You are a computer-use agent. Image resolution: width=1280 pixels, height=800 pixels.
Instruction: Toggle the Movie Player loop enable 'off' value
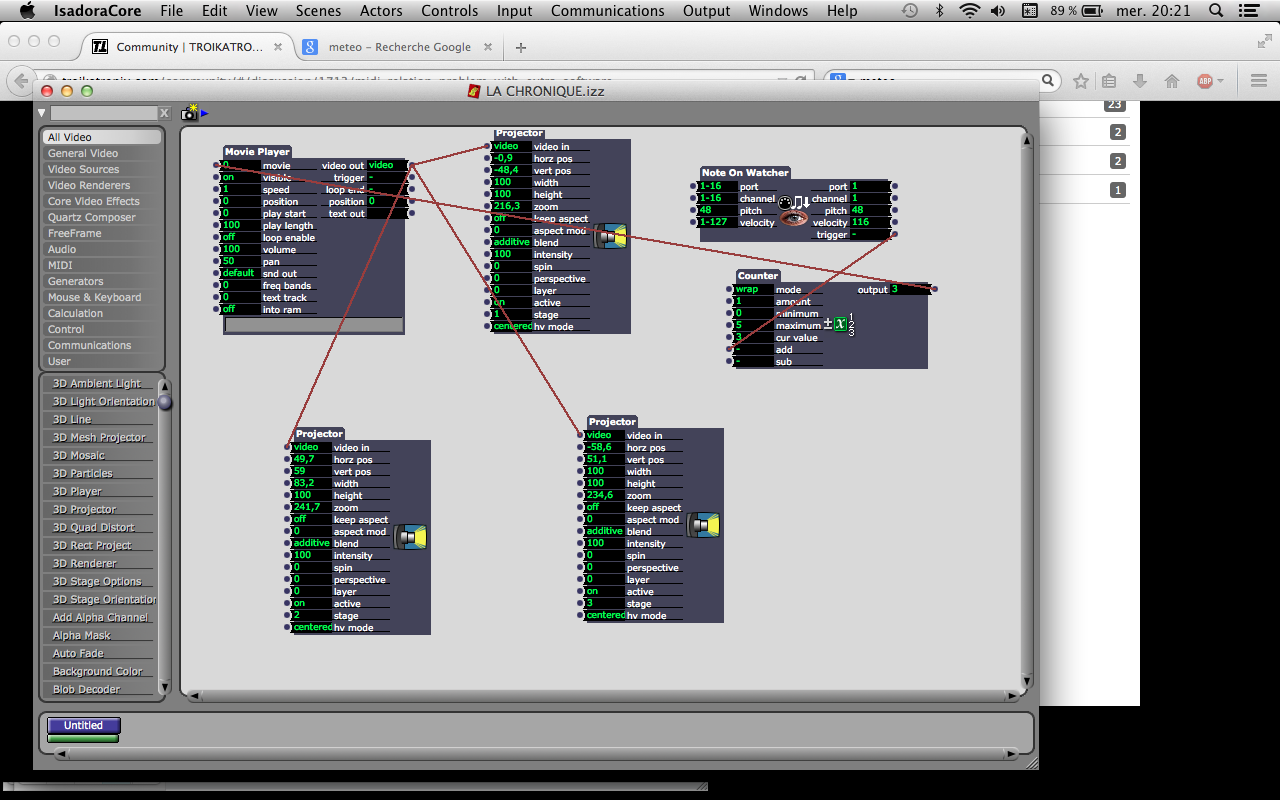[x=240, y=238]
